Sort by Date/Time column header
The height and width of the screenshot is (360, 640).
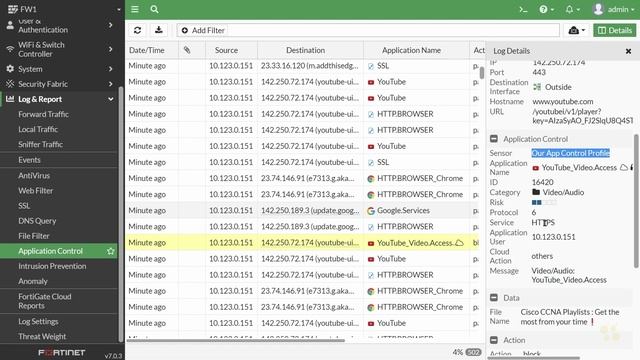point(147,50)
